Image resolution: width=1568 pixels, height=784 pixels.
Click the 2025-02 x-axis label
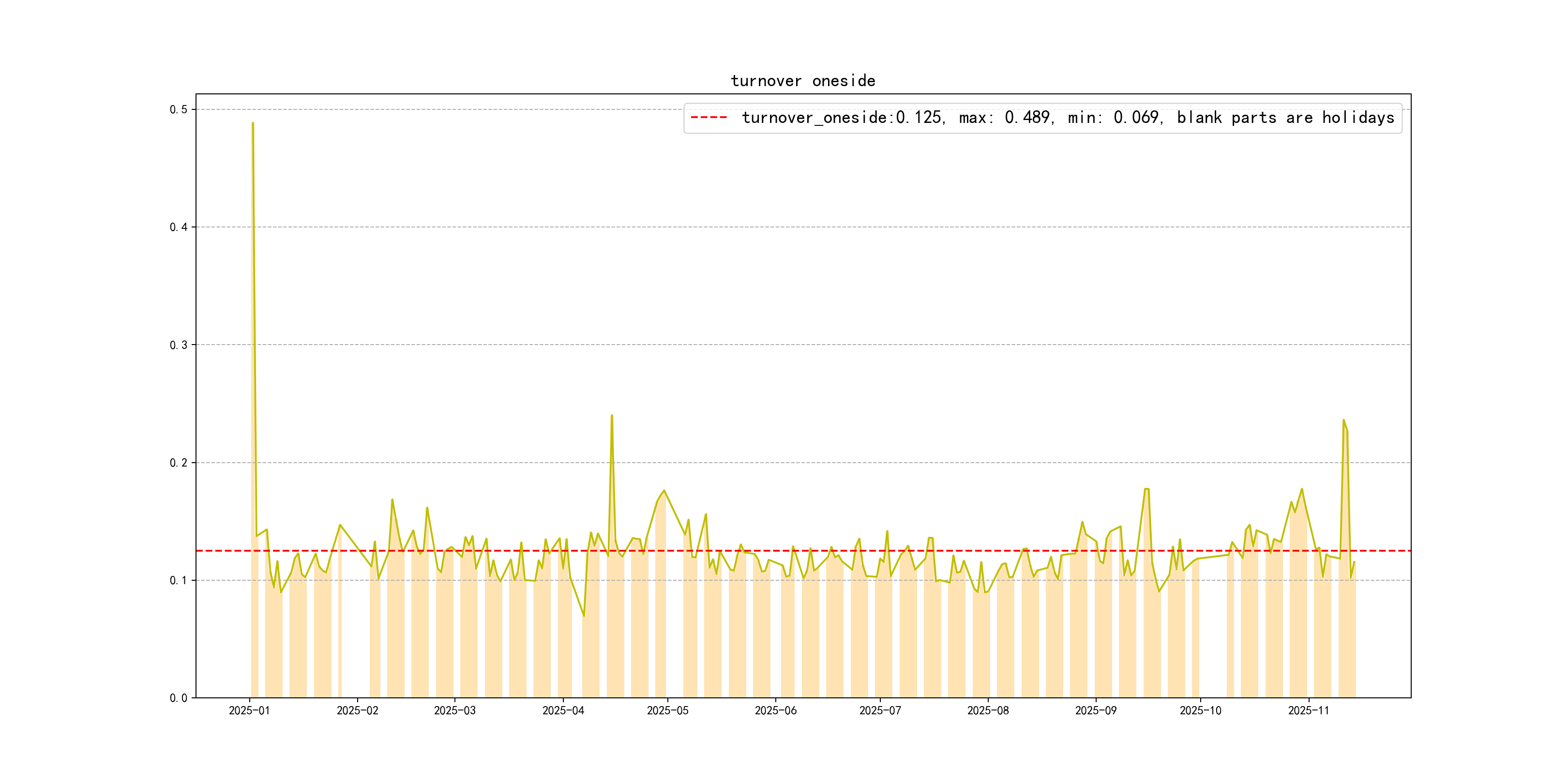pyautogui.click(x=357, y=710)
